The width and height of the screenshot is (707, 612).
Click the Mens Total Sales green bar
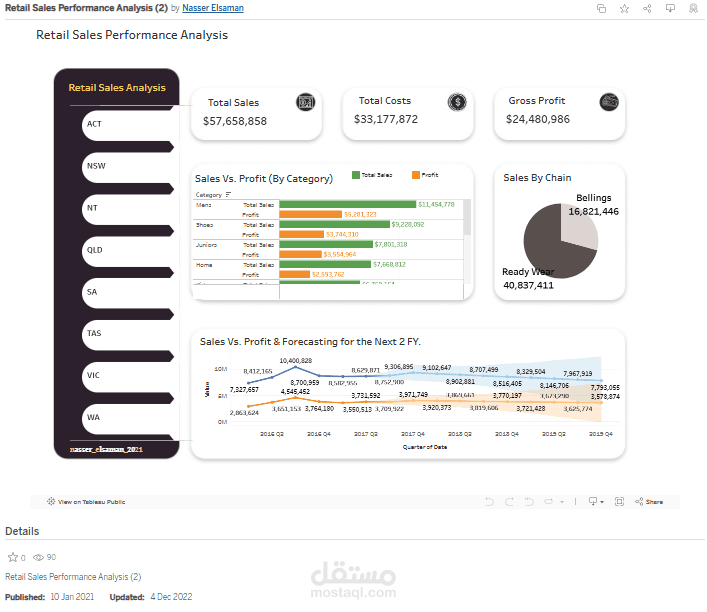[348, 204]
